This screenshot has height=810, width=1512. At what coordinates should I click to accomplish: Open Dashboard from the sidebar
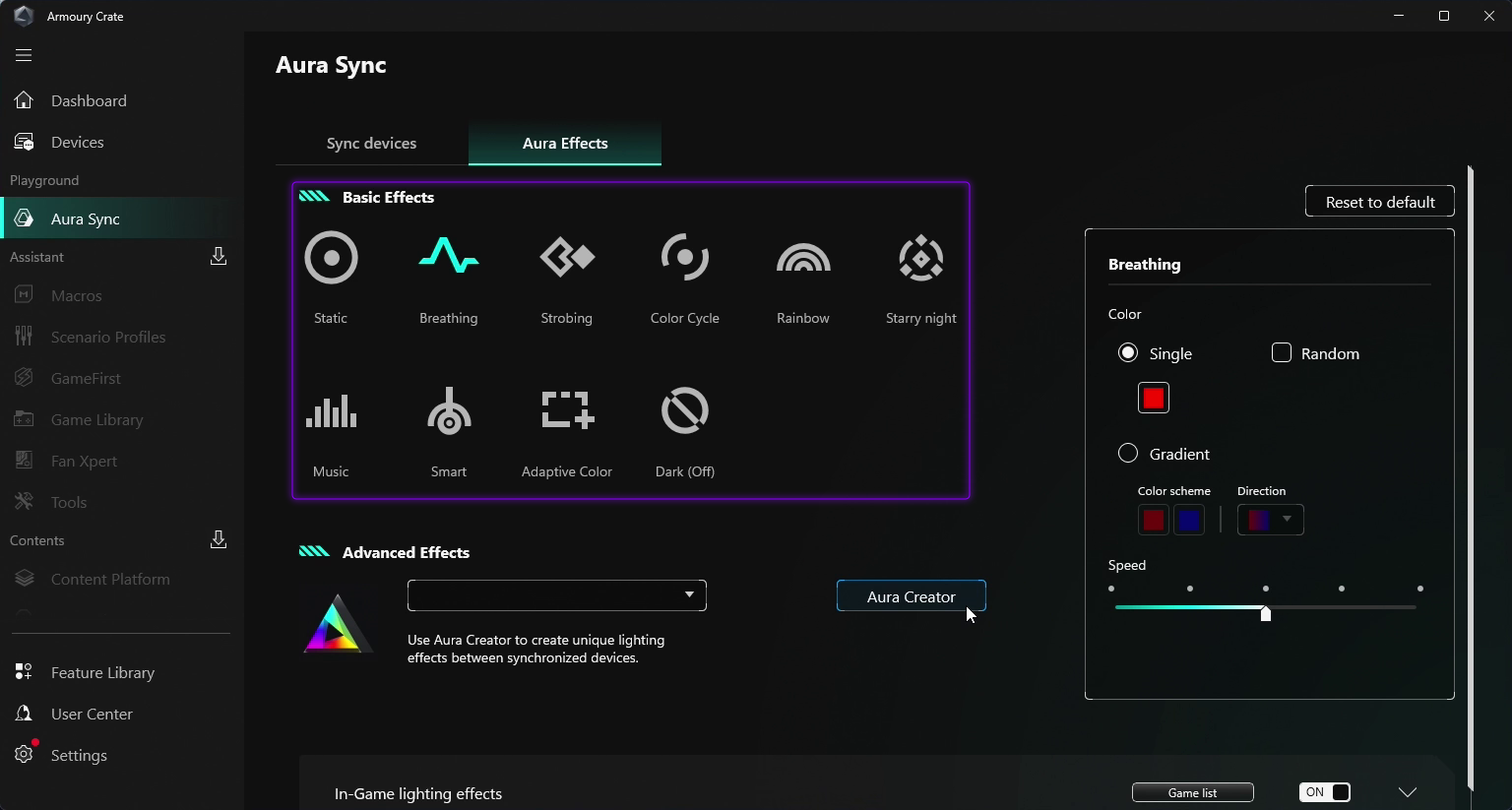click(x=89, y=101)
